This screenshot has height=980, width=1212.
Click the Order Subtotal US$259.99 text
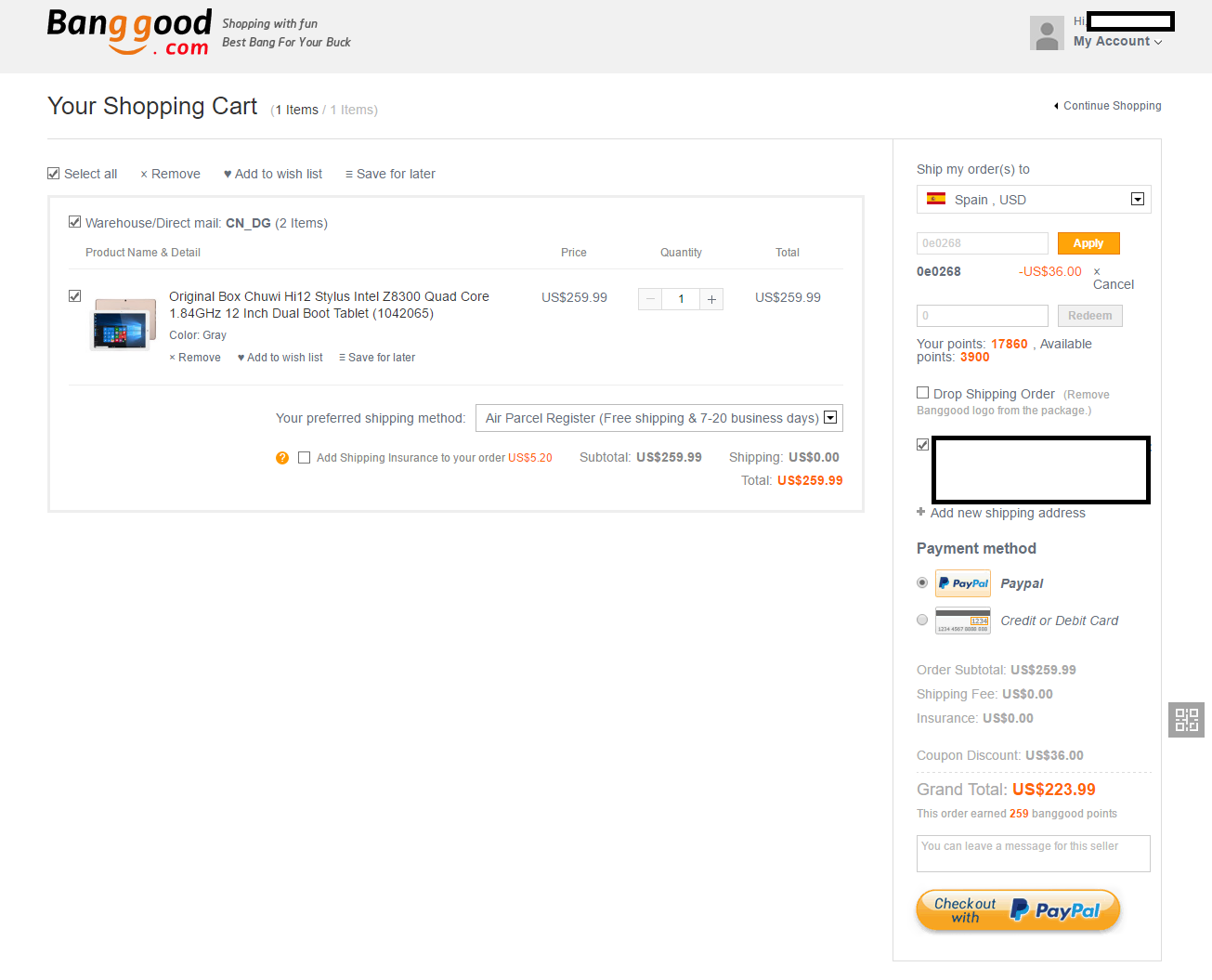pyautogui.click(x=997, y=670)
